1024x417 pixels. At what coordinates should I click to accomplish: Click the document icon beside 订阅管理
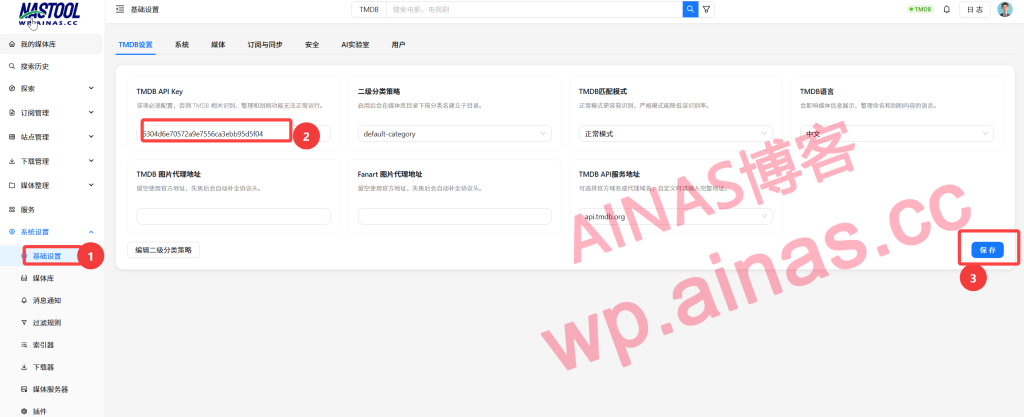click(12, 112)
